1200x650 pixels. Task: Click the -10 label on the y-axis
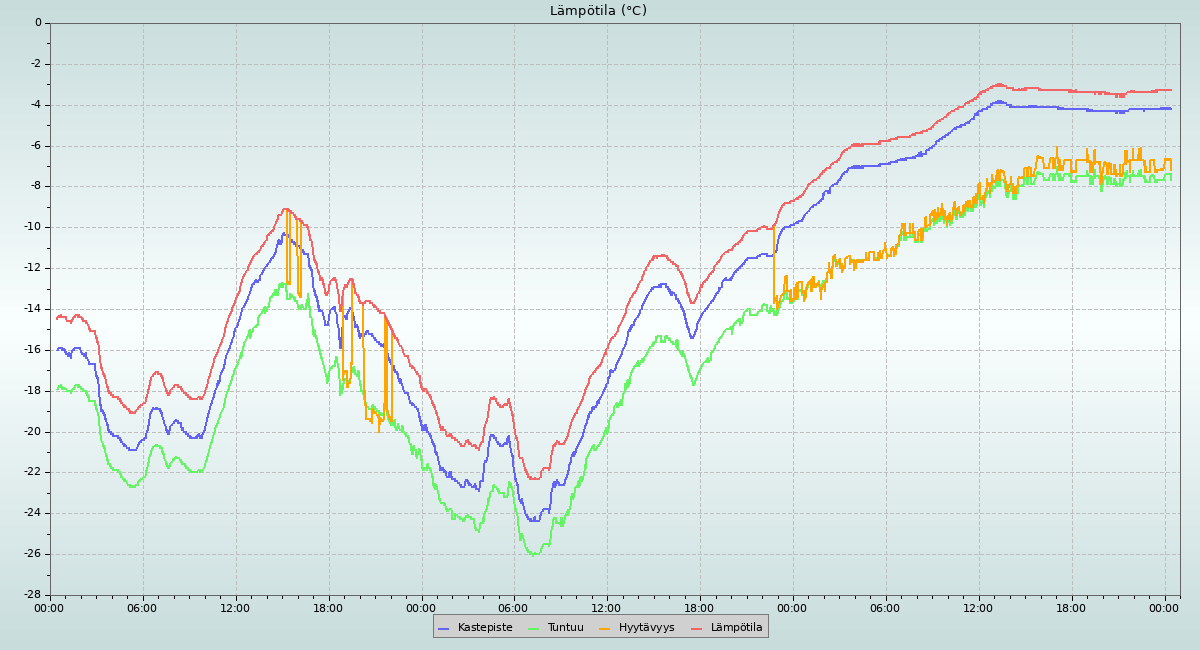tap(33, 227)
